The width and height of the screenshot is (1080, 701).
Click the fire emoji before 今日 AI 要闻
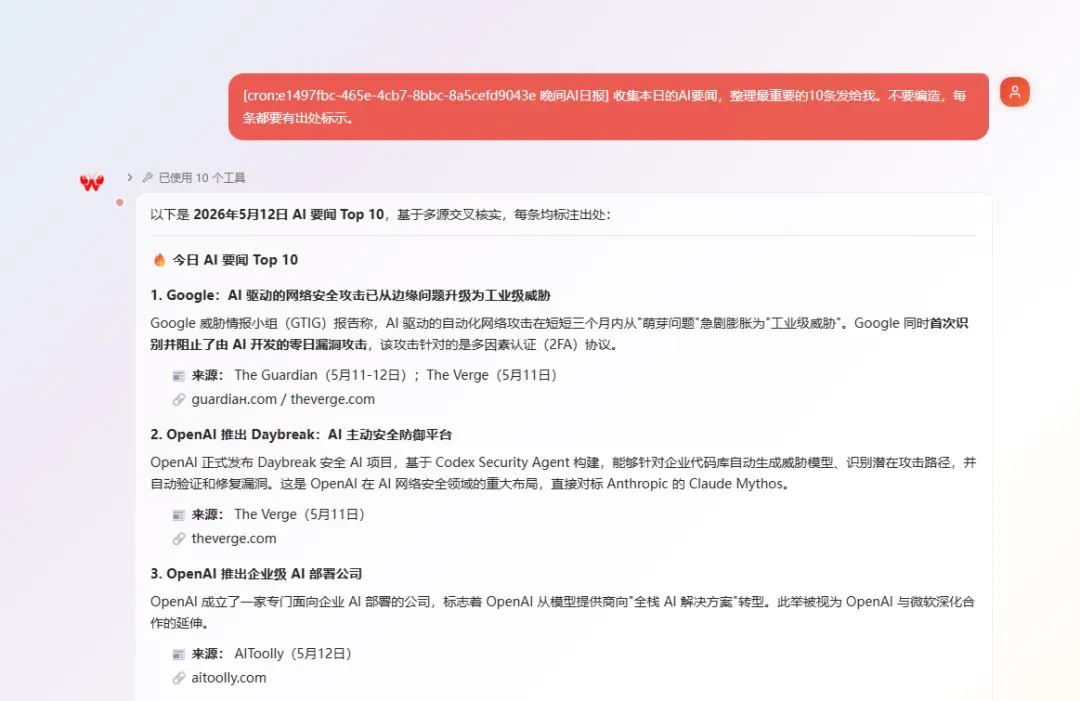coord(159,260)
